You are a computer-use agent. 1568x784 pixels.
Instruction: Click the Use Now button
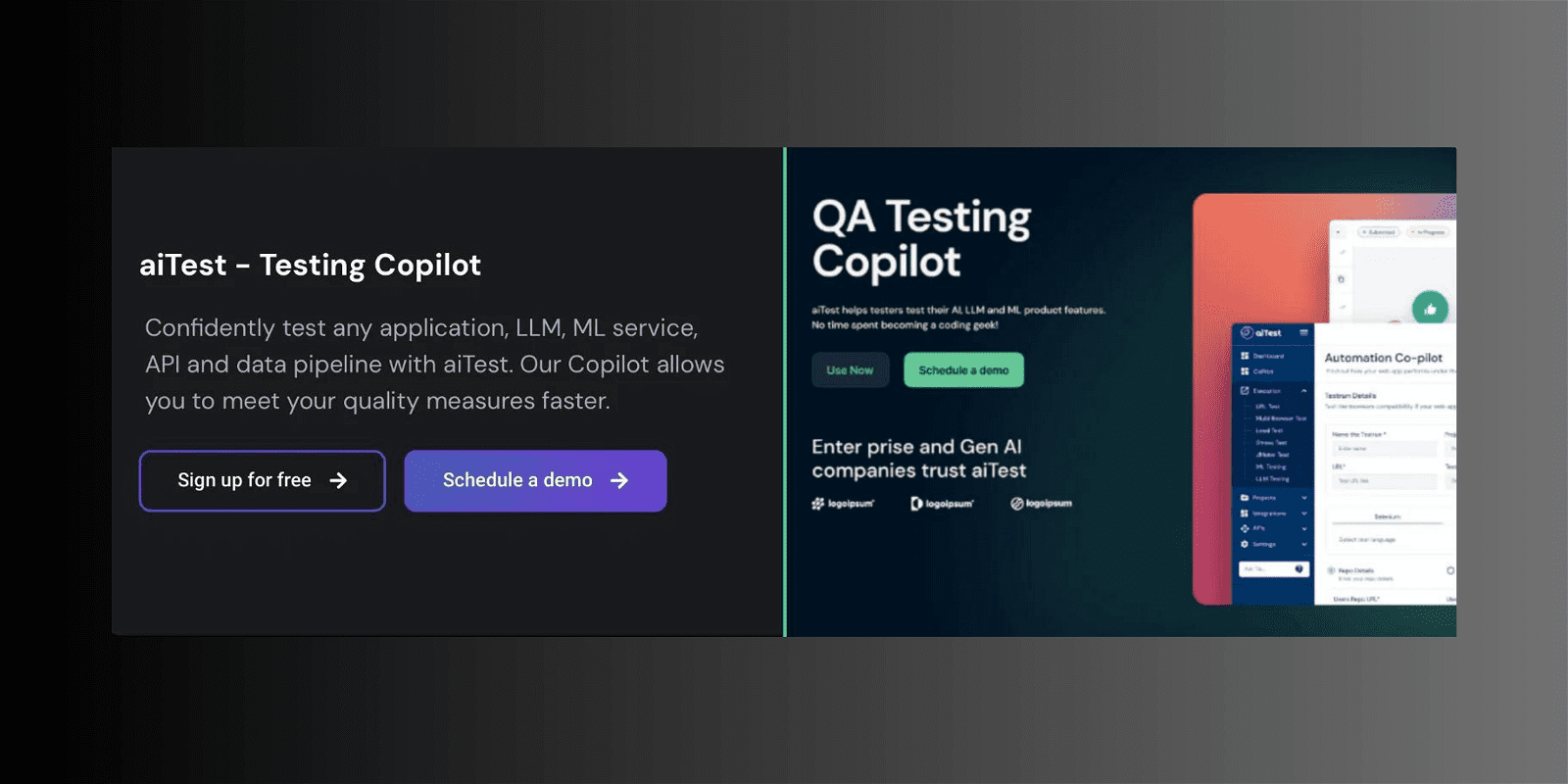849,369
